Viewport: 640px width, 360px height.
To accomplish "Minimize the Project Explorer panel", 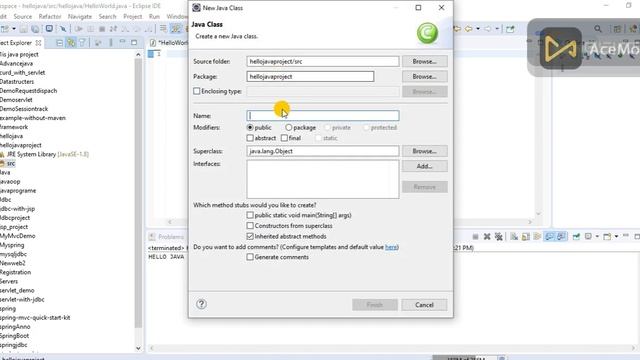I will click(x=122, y=42).
